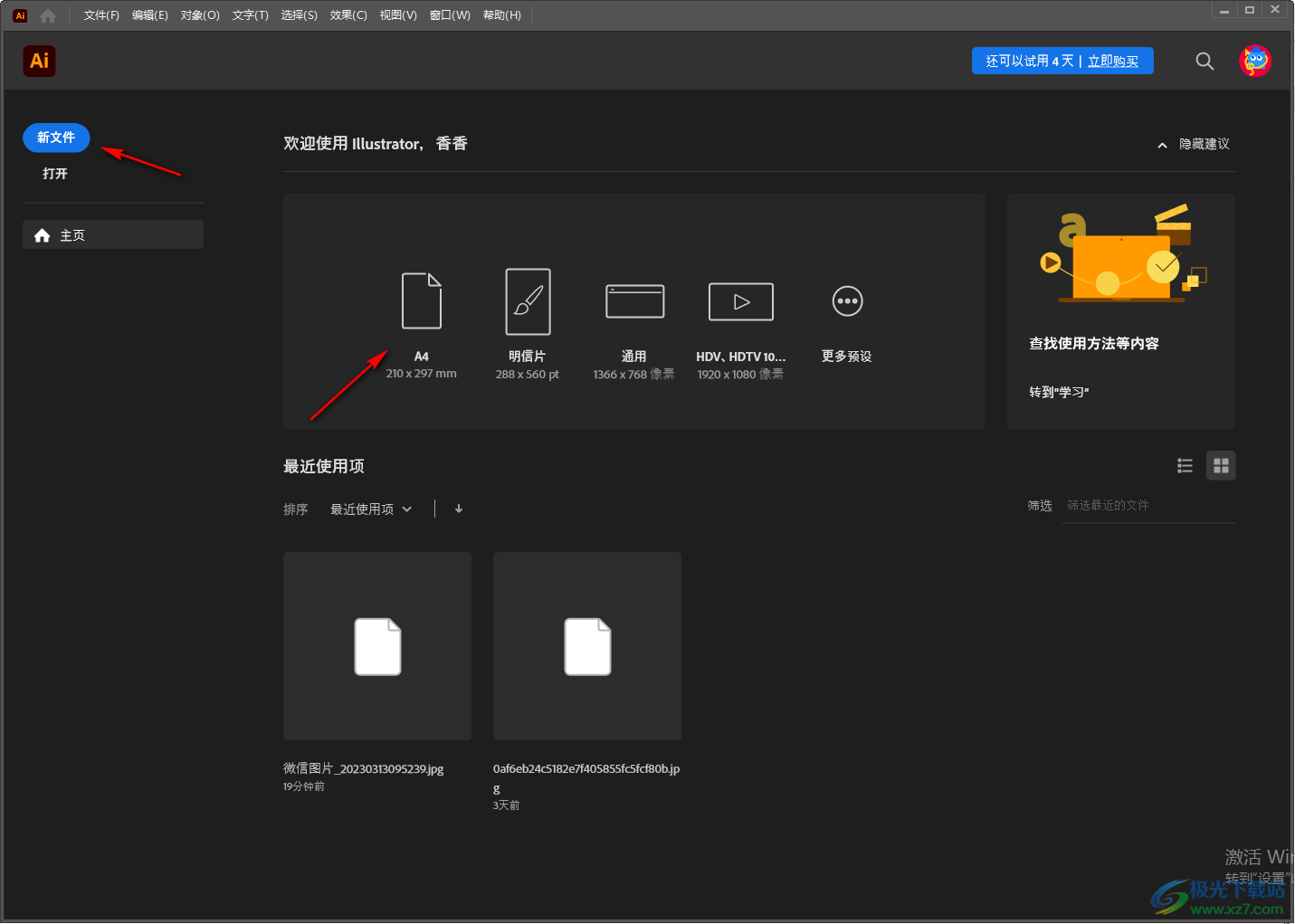Viewport: 1295px width, 924px height.
Task: Click the 1366 x 768 像素 size text
Action: [634, 375]
